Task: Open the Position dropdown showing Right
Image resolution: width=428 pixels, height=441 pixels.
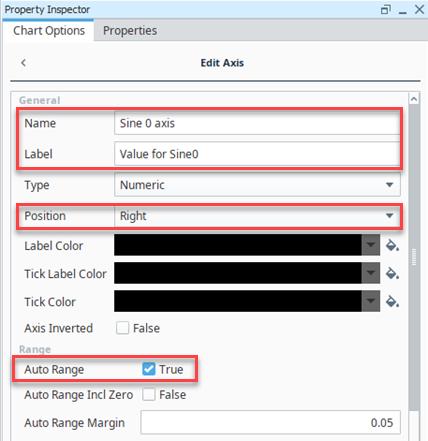Action: [x=257, y=216]
